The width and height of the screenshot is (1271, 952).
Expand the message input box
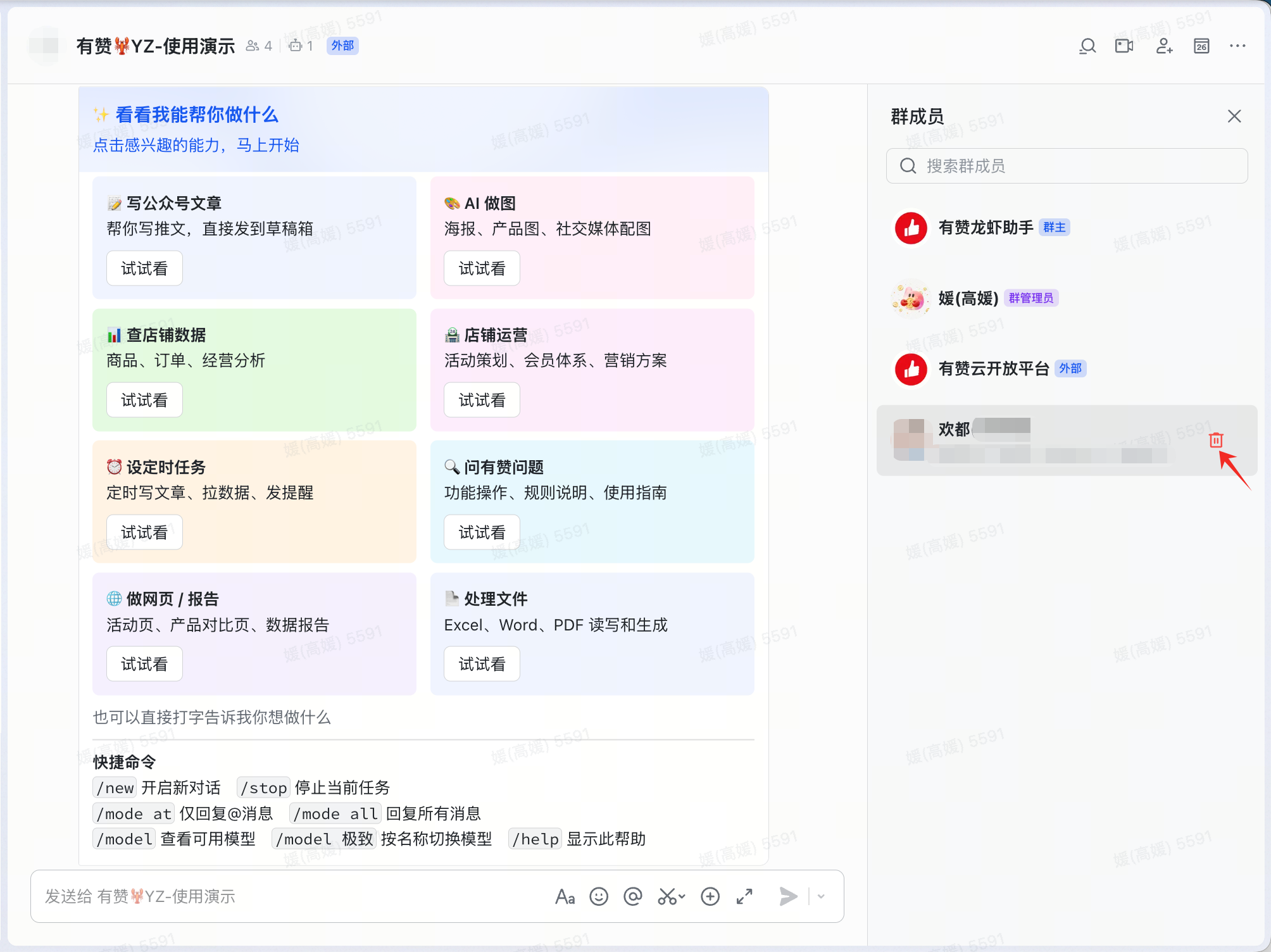point(744,896)
